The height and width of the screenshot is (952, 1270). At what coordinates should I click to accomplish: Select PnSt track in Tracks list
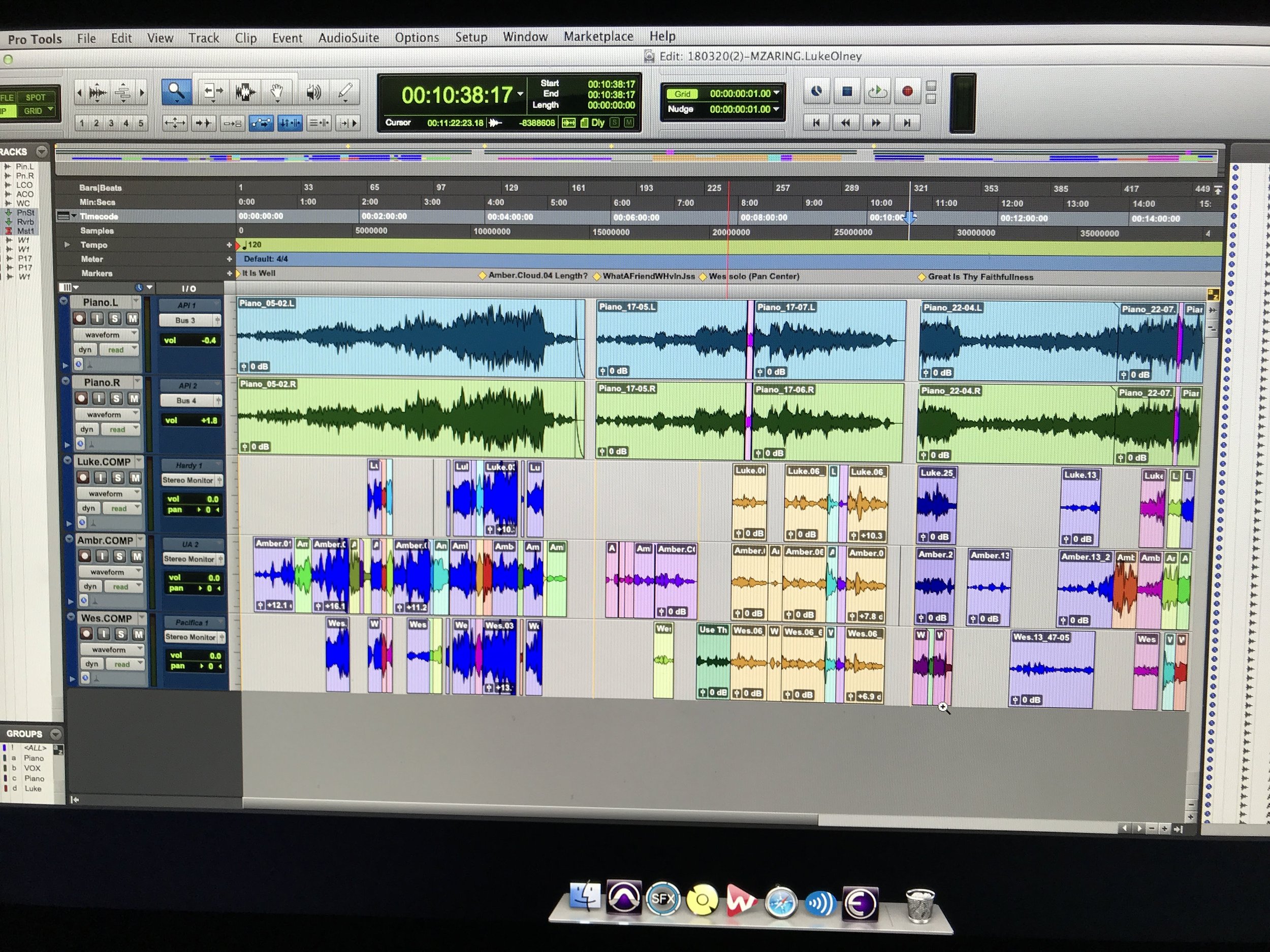click(25, 212)
